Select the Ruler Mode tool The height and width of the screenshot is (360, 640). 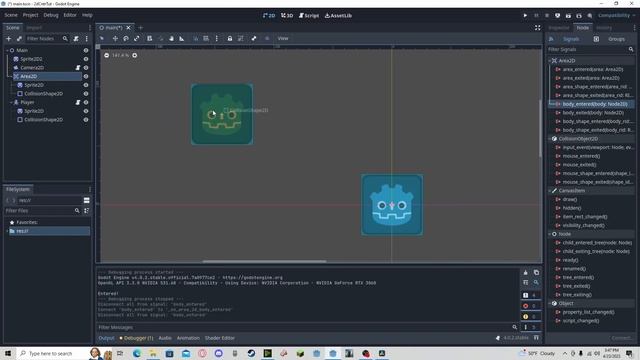[182, 38]
